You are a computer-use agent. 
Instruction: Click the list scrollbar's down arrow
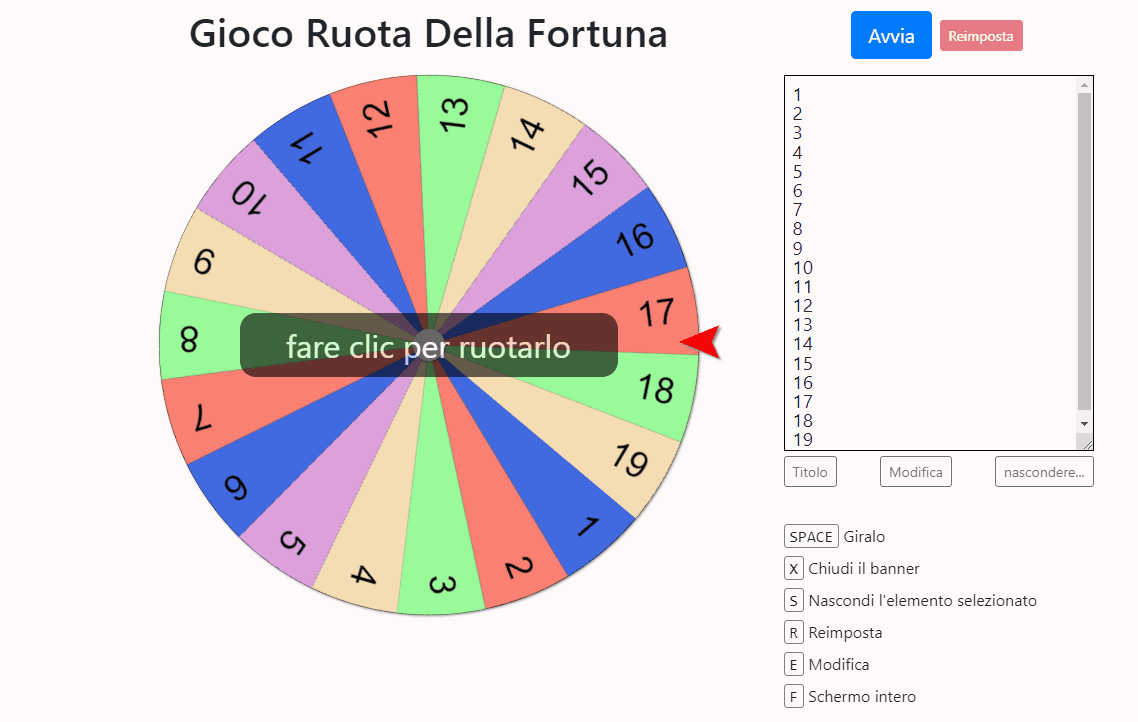[1084, 424]
